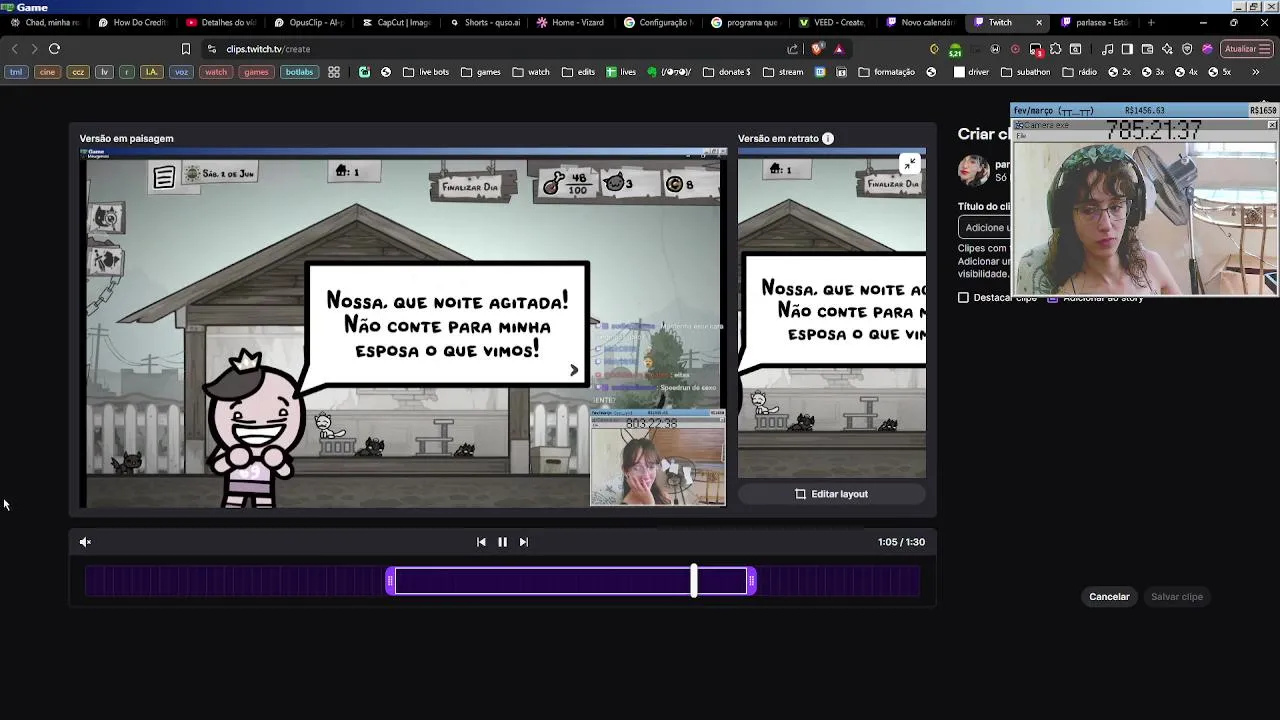Switch to the Shorts - quso.ai tab

tap(485, 22)
